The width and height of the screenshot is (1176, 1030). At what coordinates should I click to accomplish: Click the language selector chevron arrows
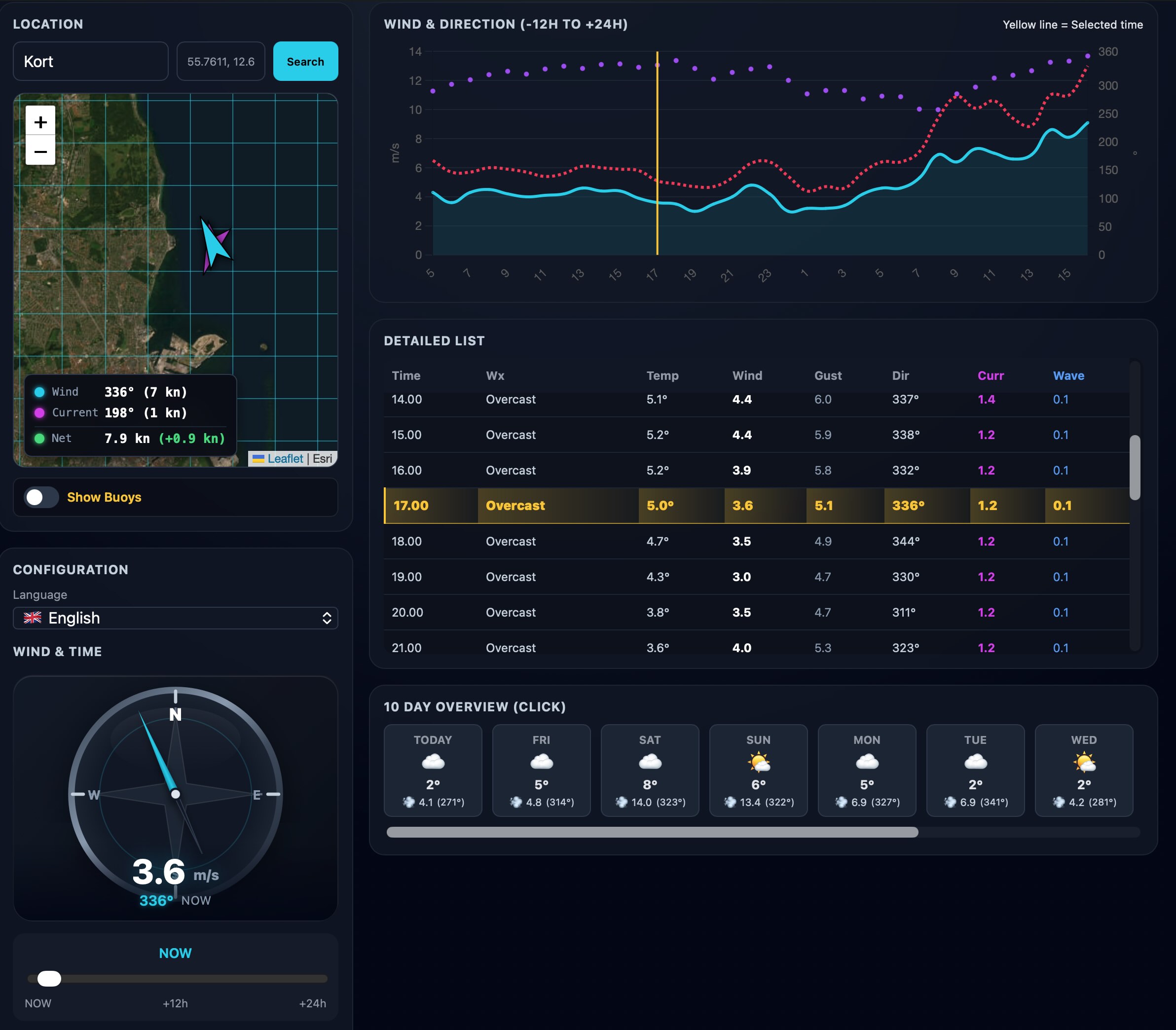click(328, 618)
